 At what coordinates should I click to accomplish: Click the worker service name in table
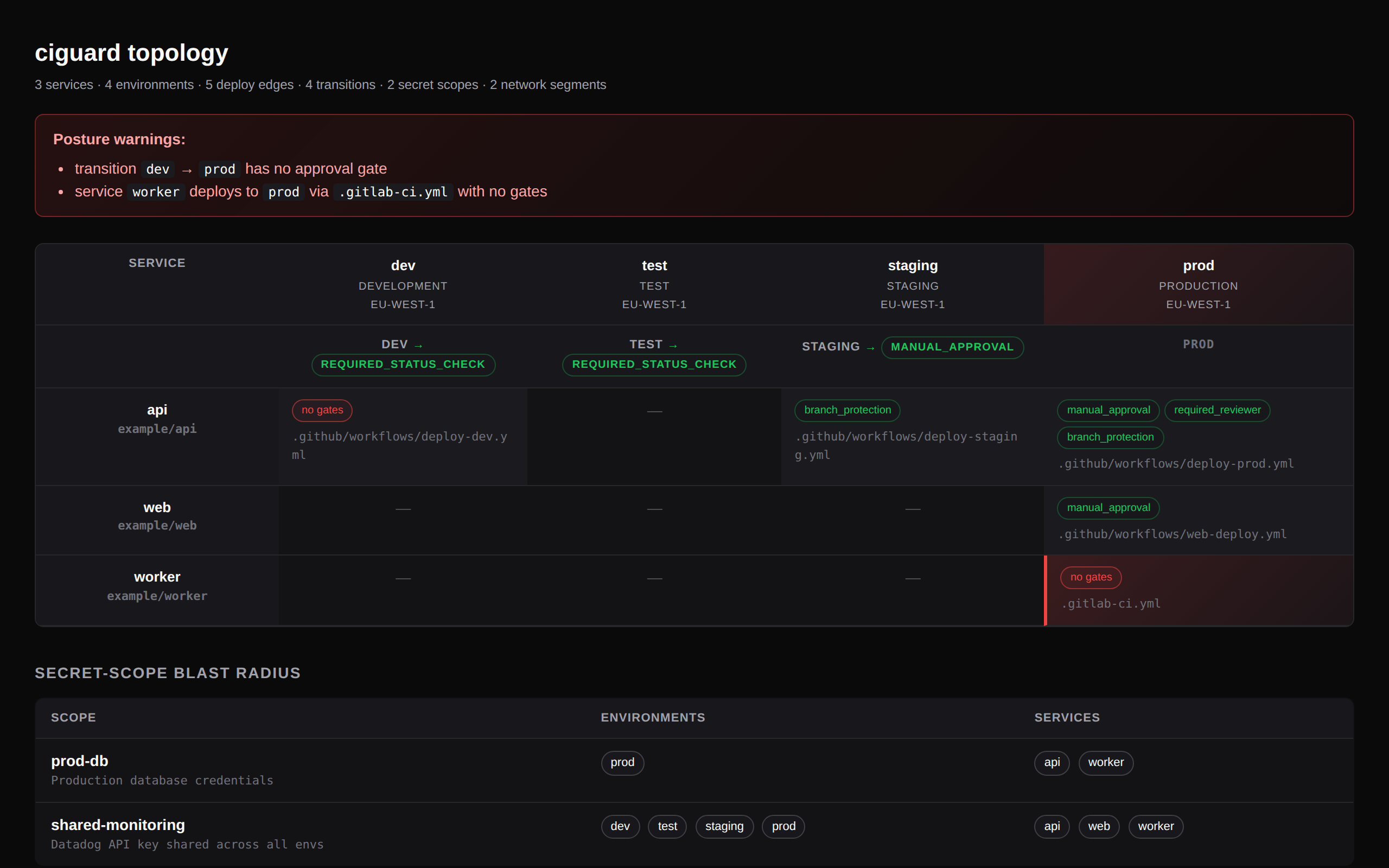157,577
